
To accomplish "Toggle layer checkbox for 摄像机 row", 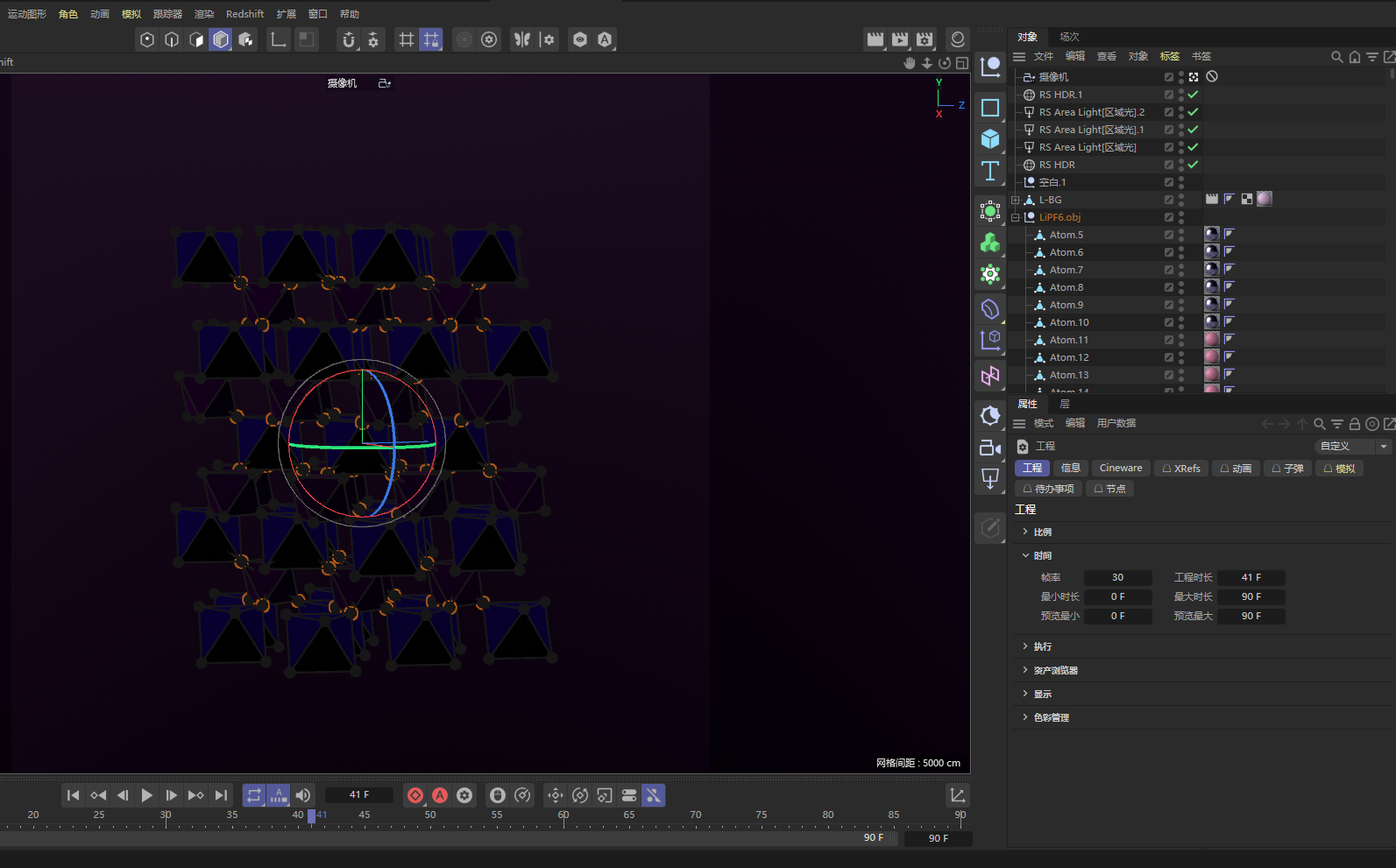I will pos(1169,77).
